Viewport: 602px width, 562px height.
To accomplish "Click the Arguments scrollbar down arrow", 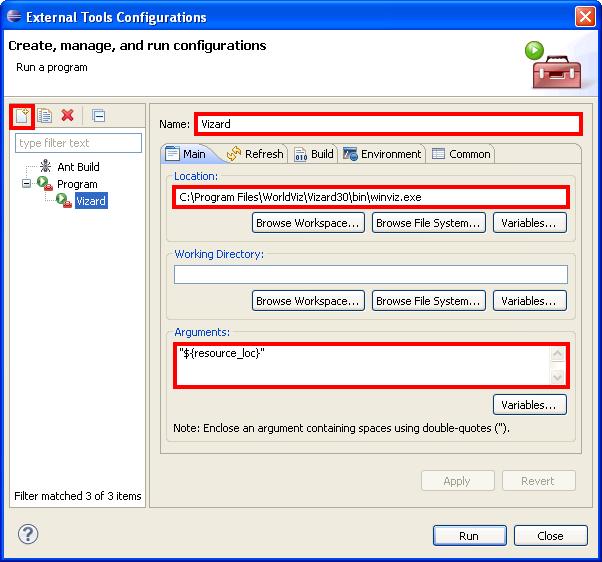I will [x=557, y=377].
